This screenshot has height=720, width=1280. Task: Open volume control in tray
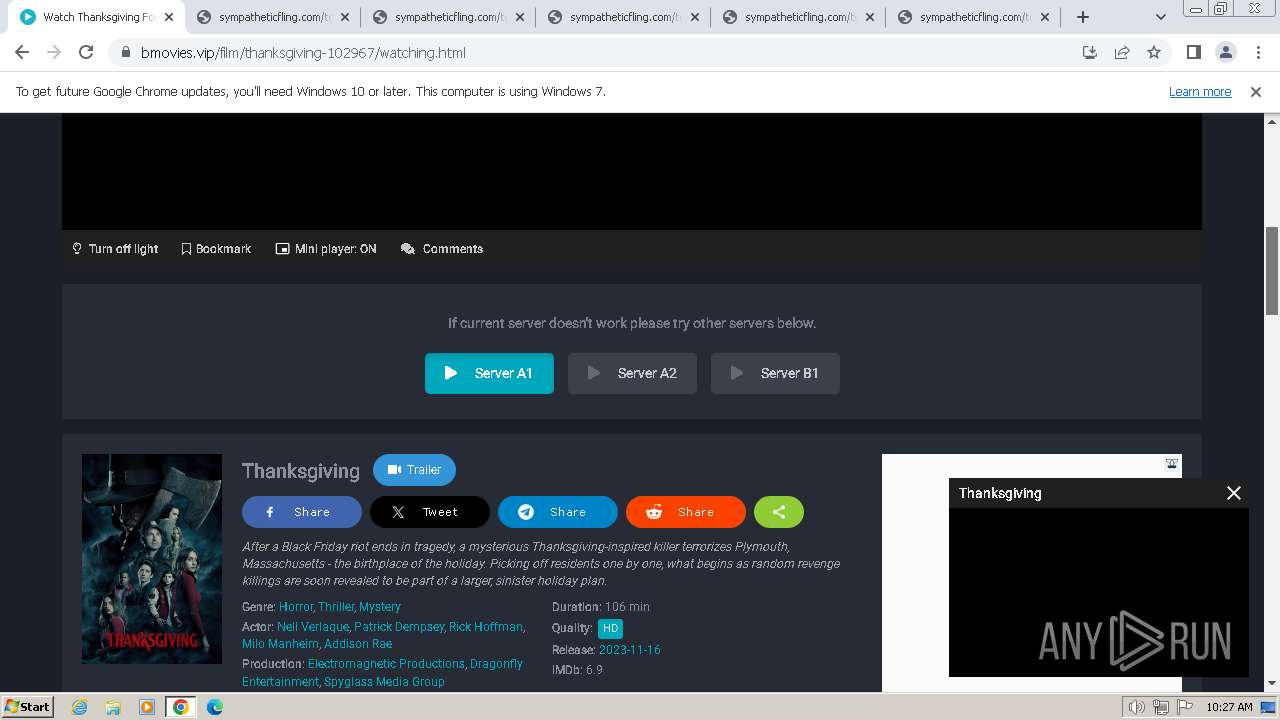1137,707
